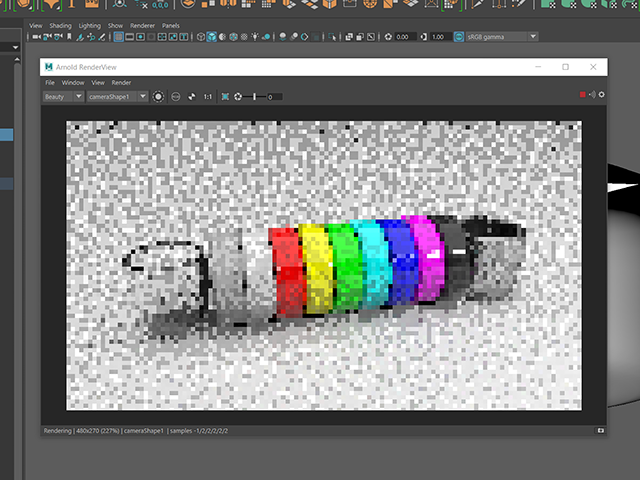Image resolution: width=640 pixels, height=480 pixels.
Task: Expand the left panel dropdown arrow
Action: 15,47
